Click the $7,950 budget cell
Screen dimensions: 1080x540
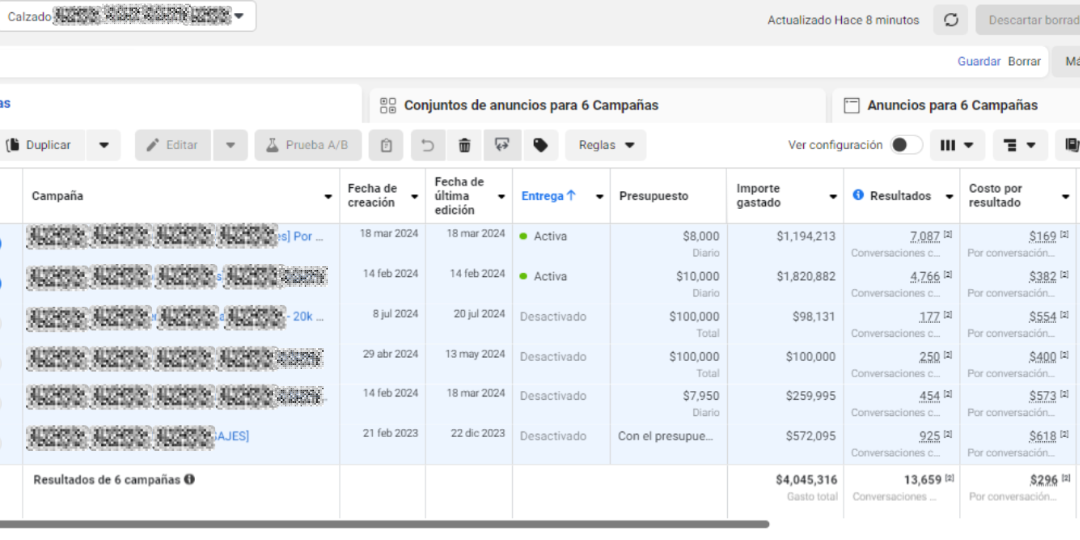click(x=668, y=403)
